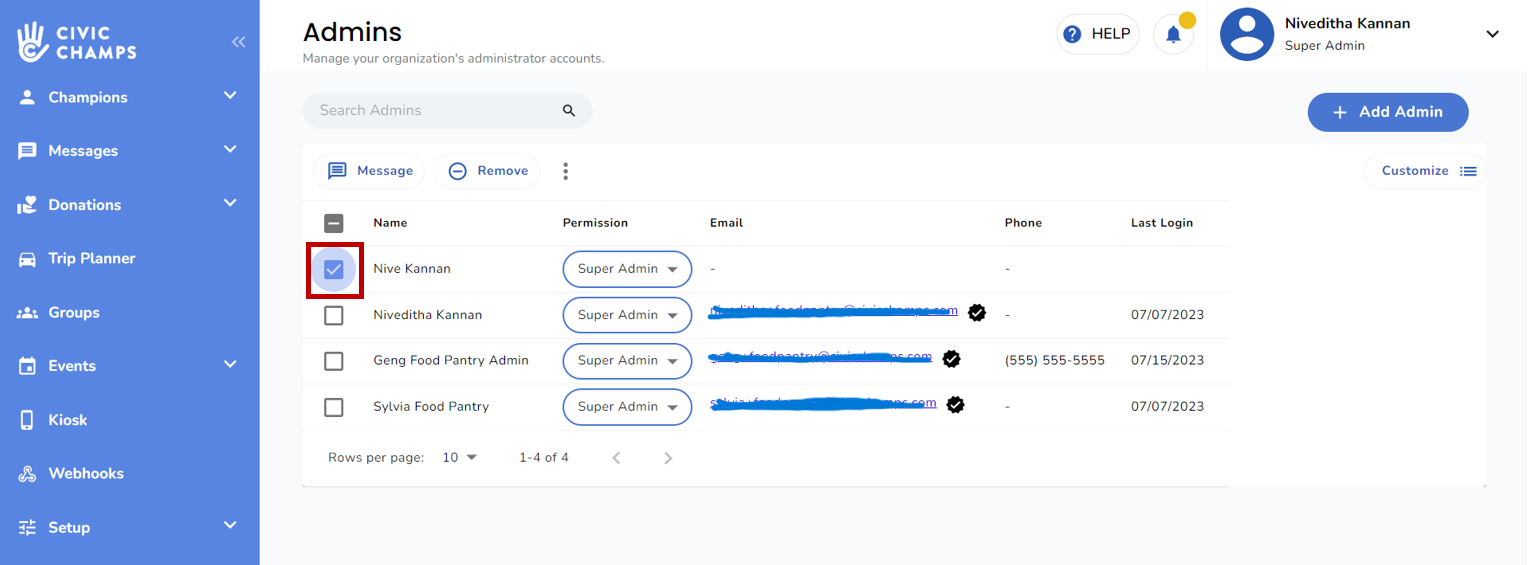Viewport: 1536px width, 565px height.
Task: Open the three-dot more options menu
Action: pos(565,171)
